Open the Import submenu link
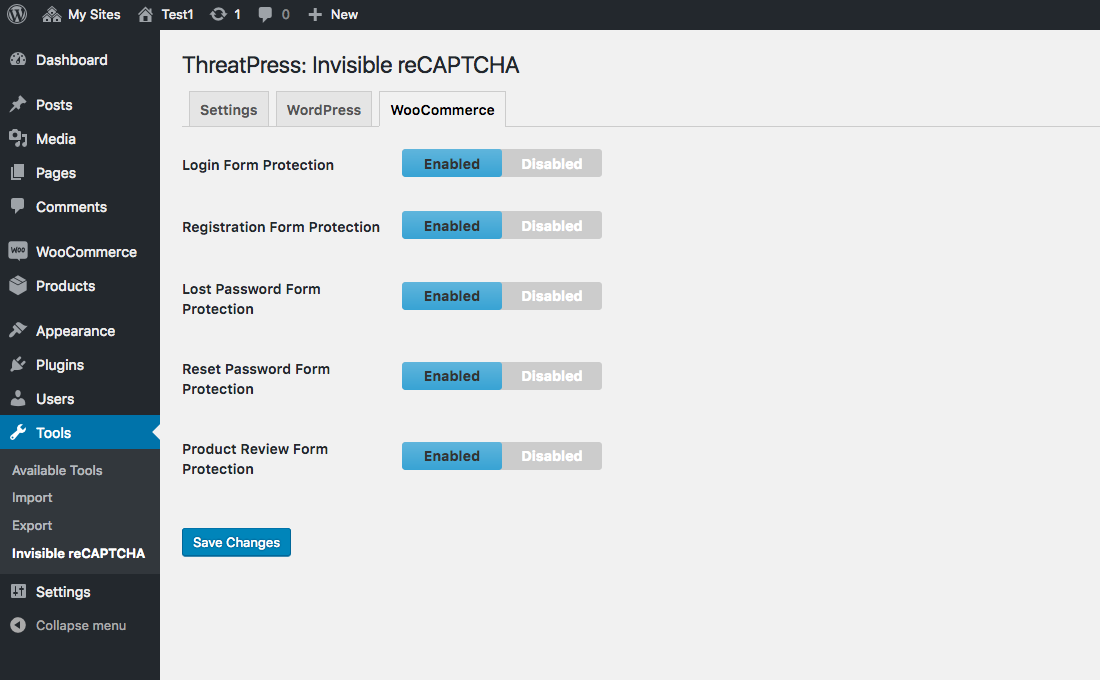The height and width of the screenshot is (680, 1100). click(32, 498)
